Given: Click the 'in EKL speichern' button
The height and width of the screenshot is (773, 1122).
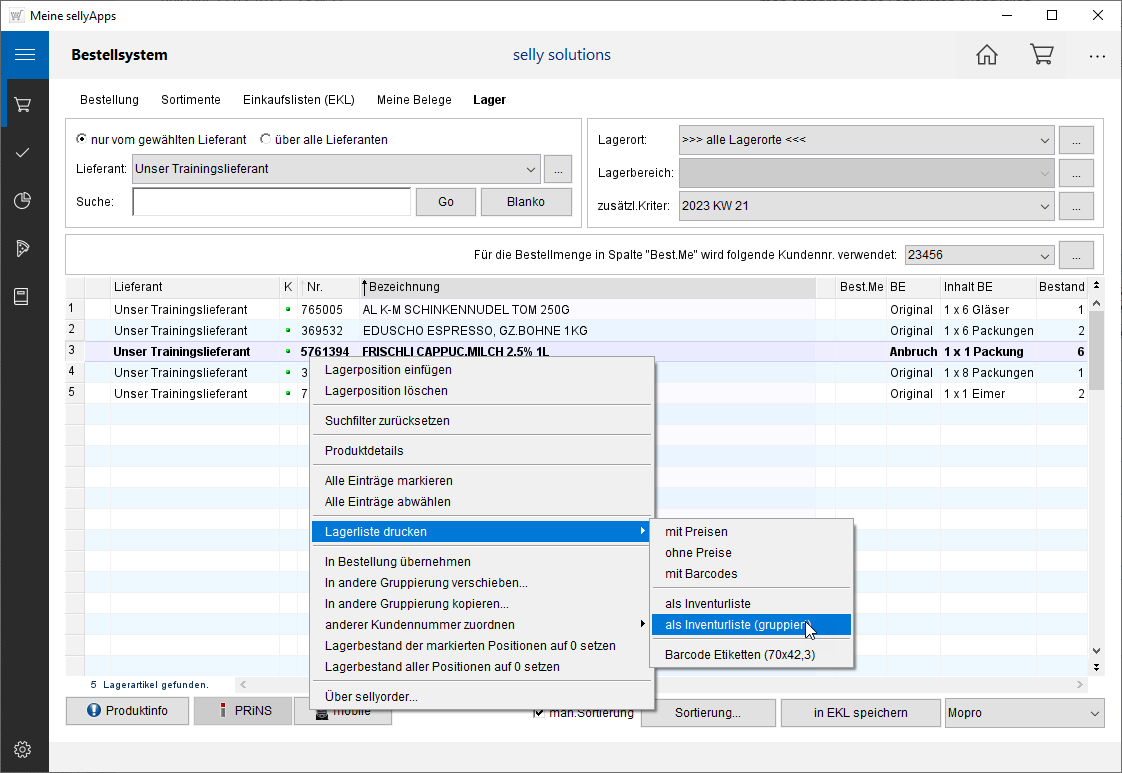Looking at the screenshot, I should pyautogui.click(x=860, y=713).
